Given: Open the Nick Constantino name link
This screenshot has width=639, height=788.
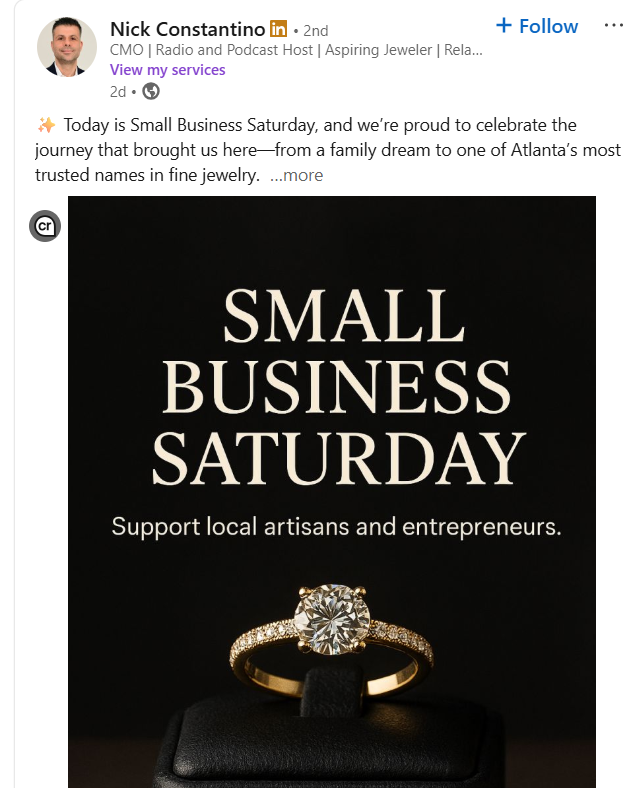Looking at the screenshot, I should [x=187, y=29].
